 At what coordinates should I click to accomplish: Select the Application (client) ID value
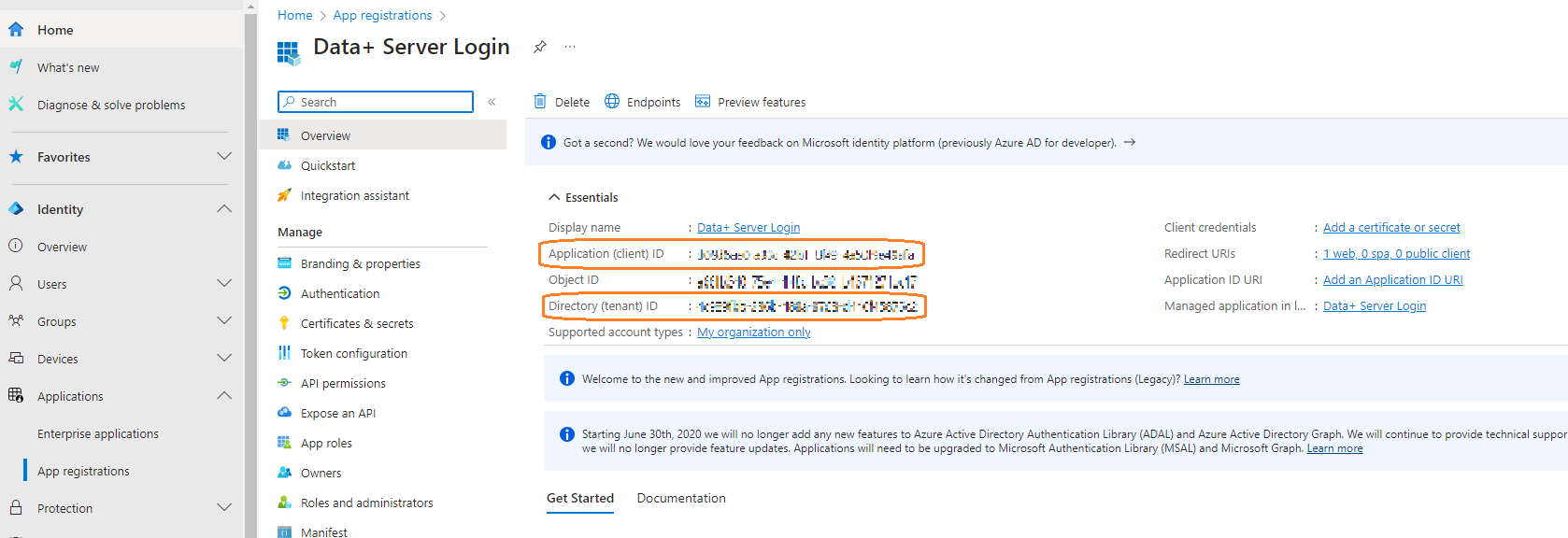pos(806,254)
